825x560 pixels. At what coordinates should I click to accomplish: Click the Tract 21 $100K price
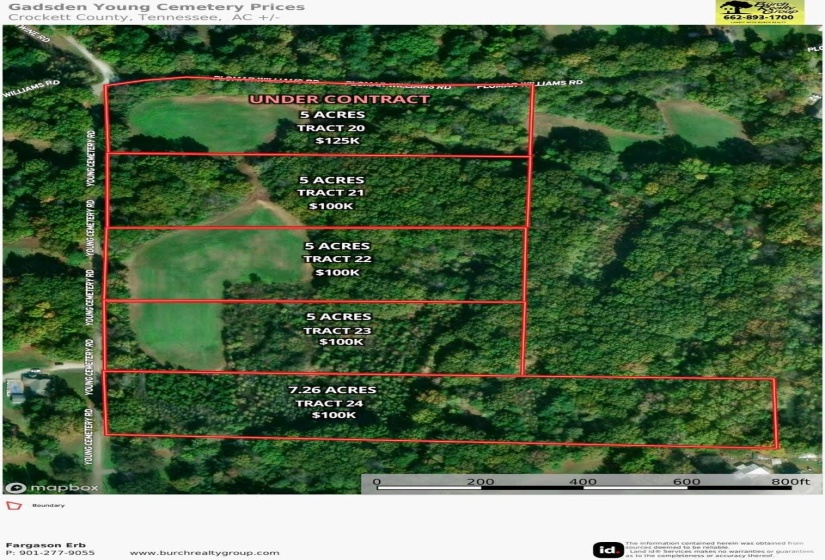[331, 206]
